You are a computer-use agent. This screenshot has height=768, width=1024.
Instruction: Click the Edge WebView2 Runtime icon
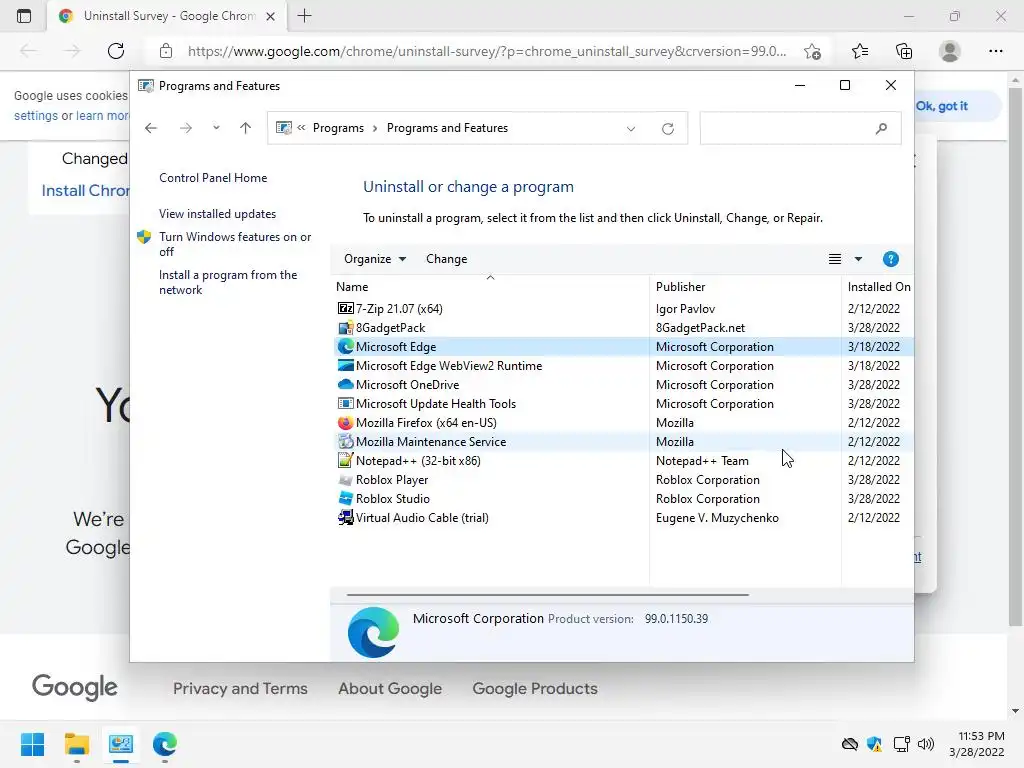tap(345, 365)
